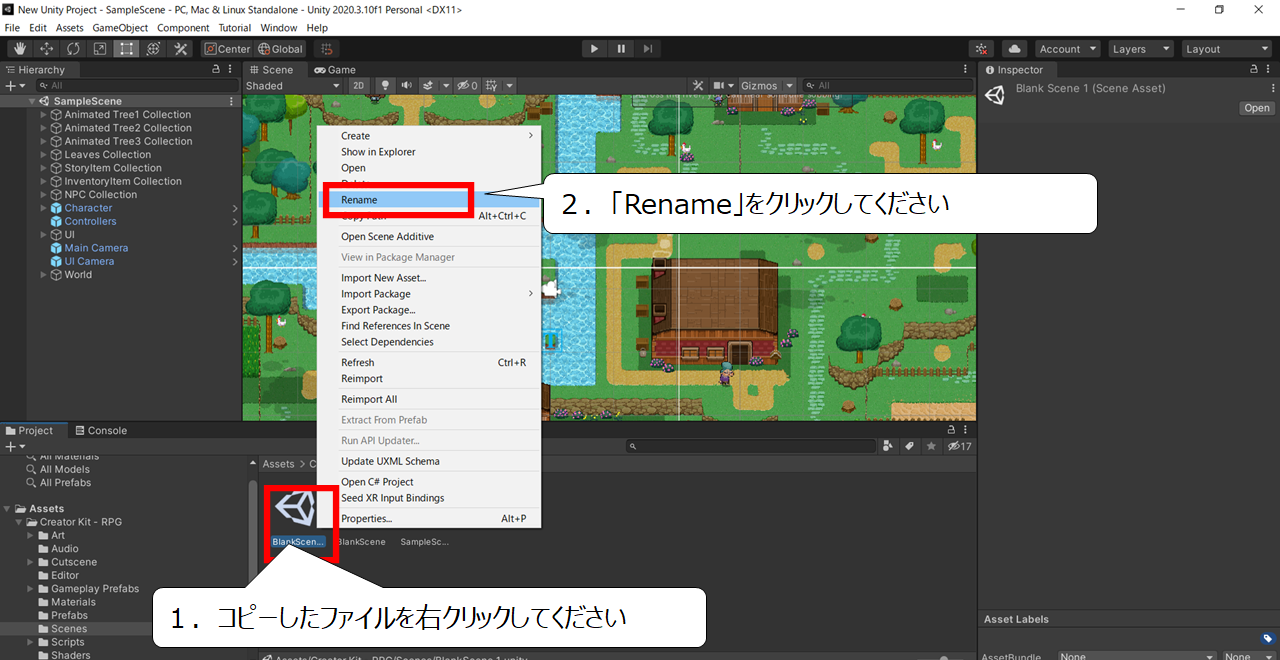The height and width of the screenshot is (660, 1280).
Task: Toggle scene grid visibility
Action: tap(491, 86)
